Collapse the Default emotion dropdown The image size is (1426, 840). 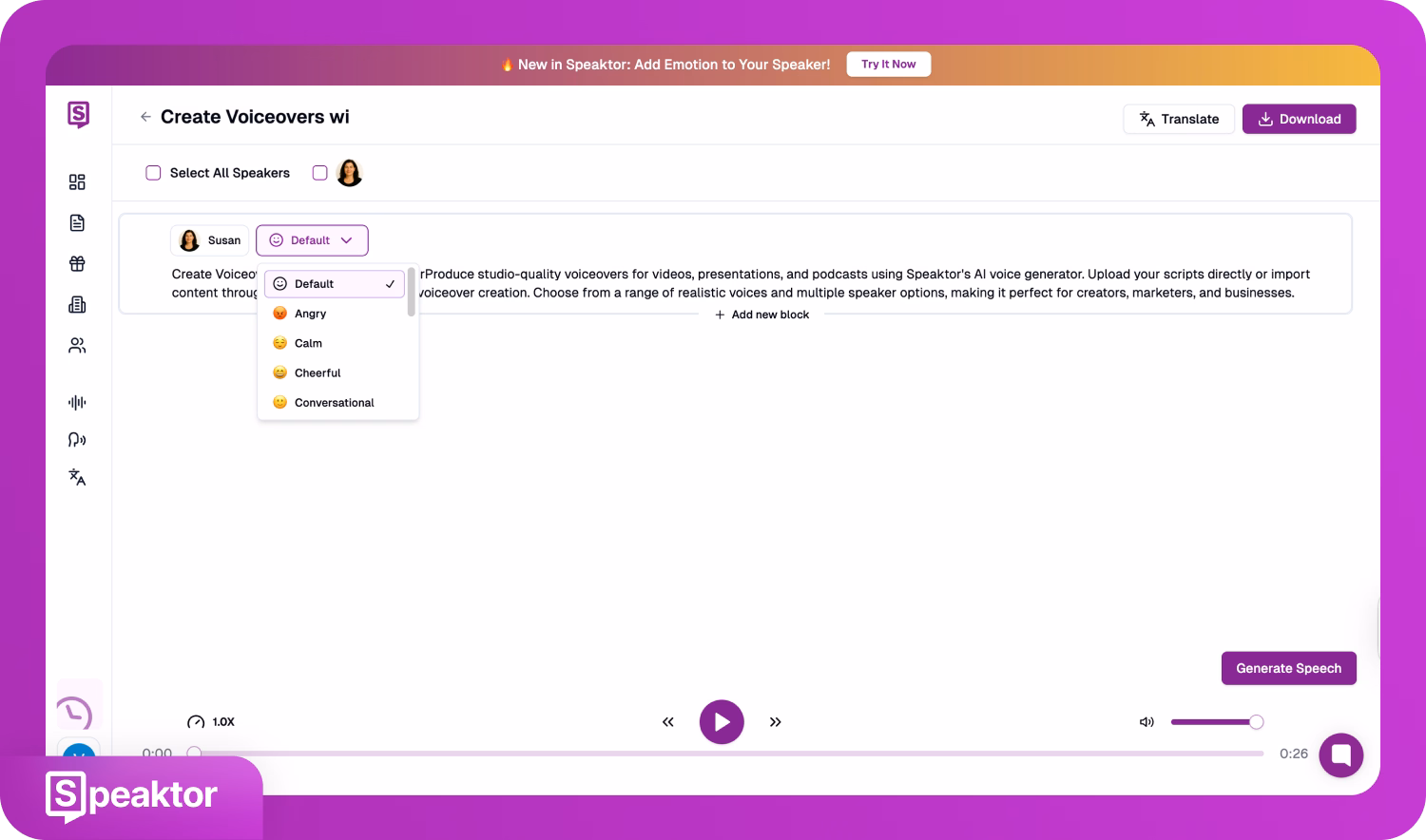tap(312, 240)
